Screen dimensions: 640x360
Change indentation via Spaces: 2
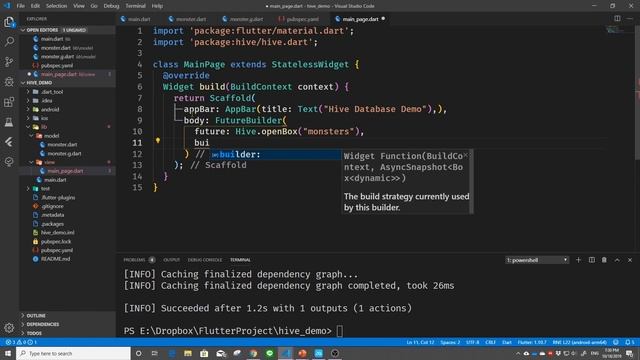tap(450, 342)
